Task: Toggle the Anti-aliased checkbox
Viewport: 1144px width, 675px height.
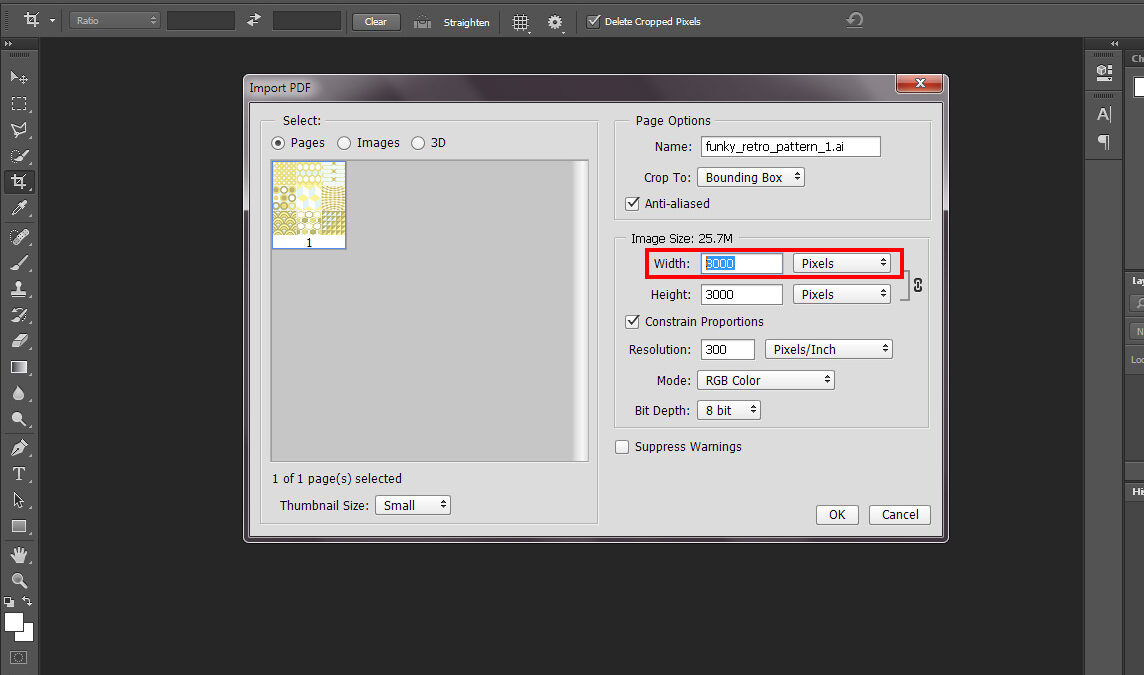Action: [x=632, y=203]
